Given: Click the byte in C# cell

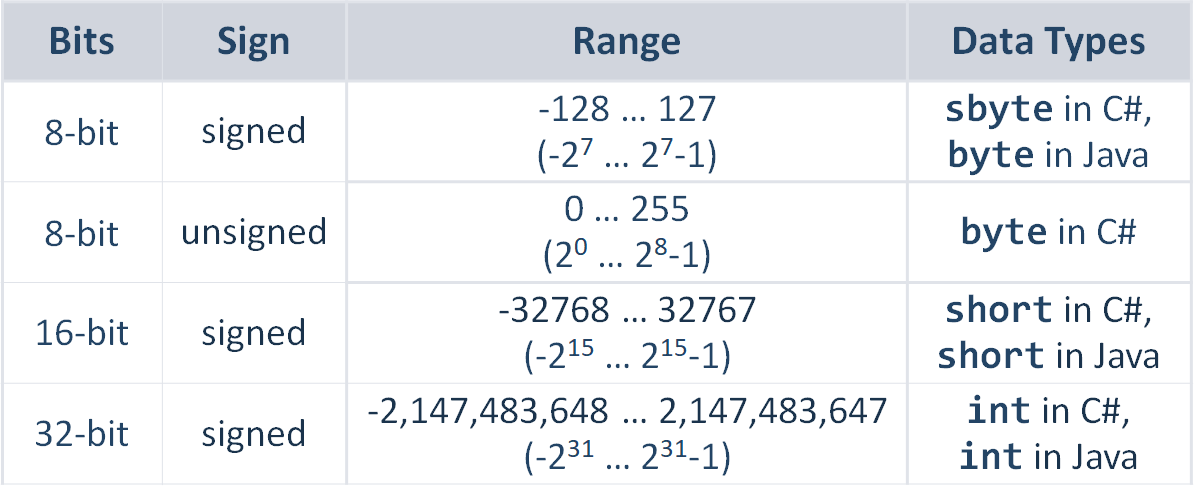Looking at the screenshot, I should (1049, 232).
